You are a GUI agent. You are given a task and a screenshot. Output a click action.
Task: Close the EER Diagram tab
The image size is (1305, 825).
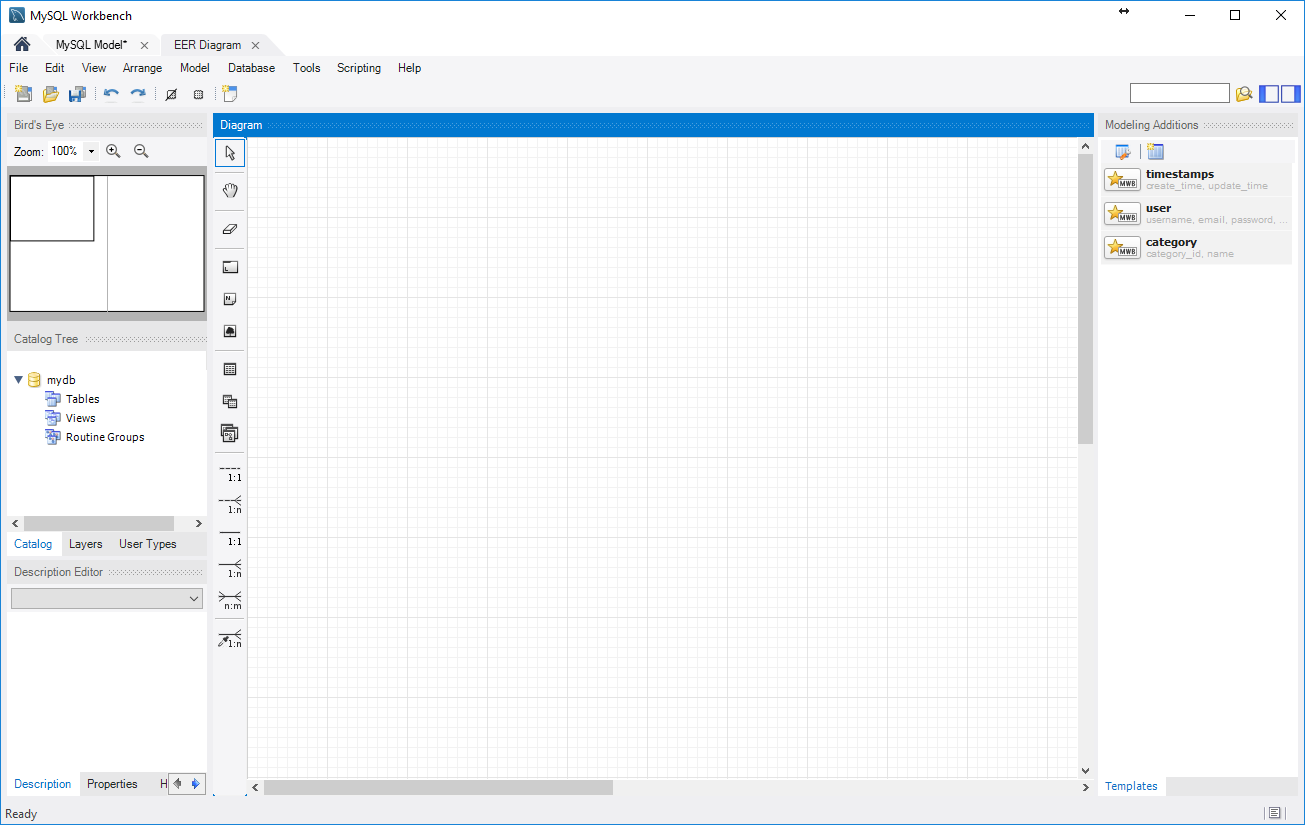255,45
